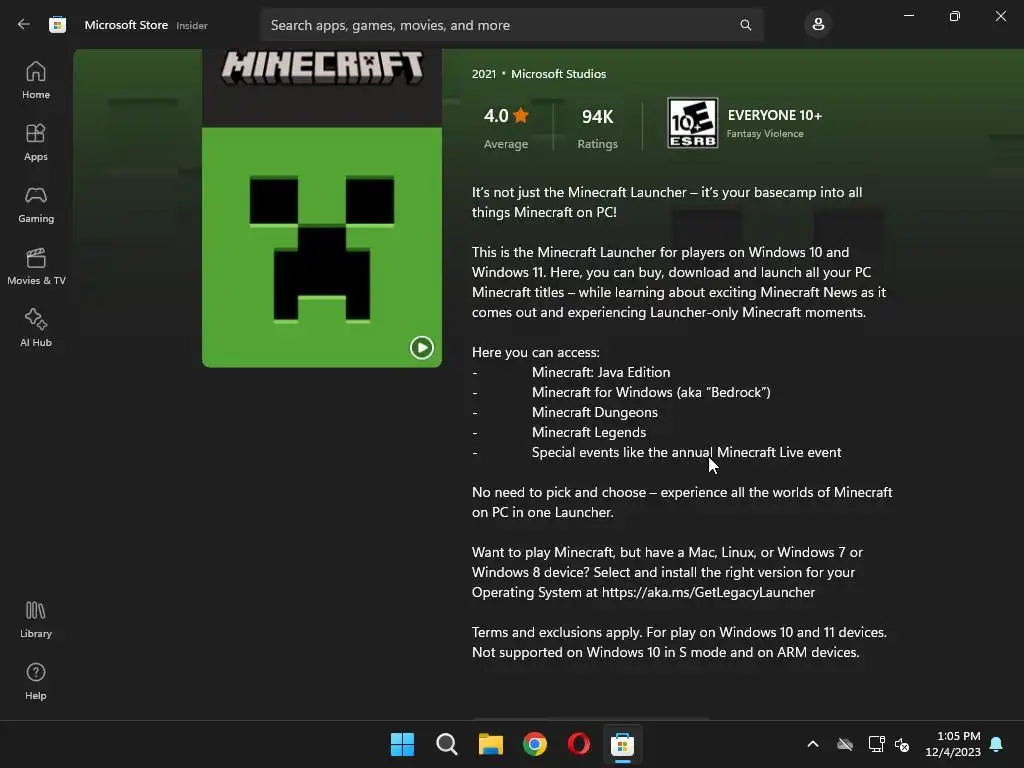This screenshot has width=1024, height=768.
Task: Open AI Hub in the sidebar
Action: [36, 328]
